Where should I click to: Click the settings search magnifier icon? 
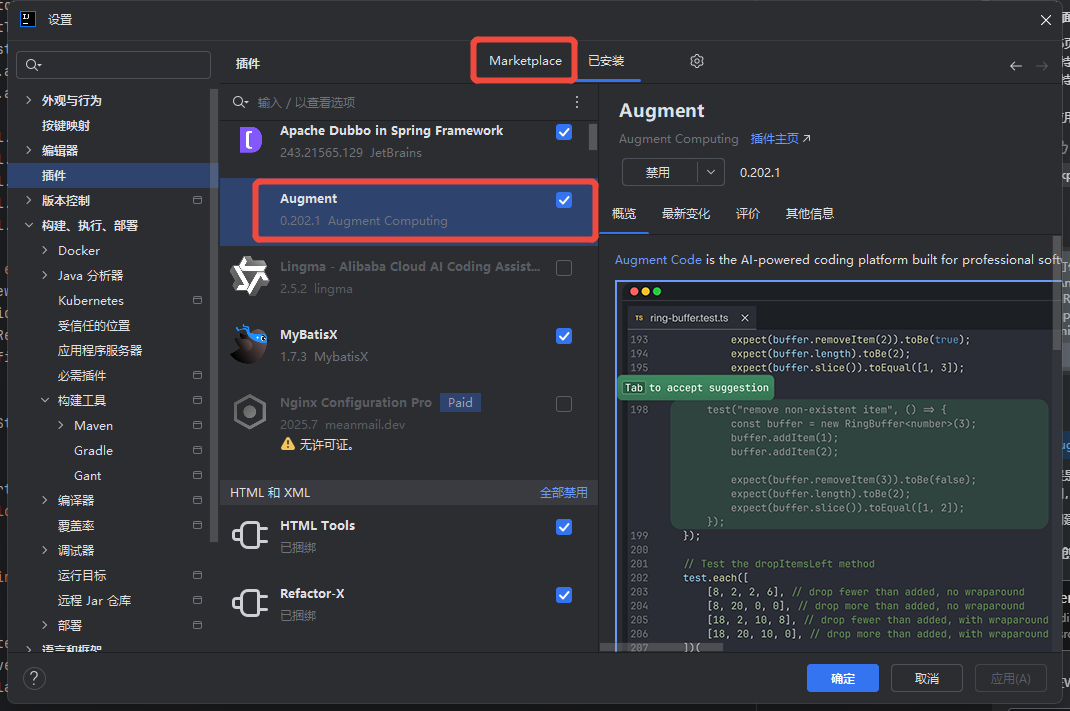pos(33,65)
